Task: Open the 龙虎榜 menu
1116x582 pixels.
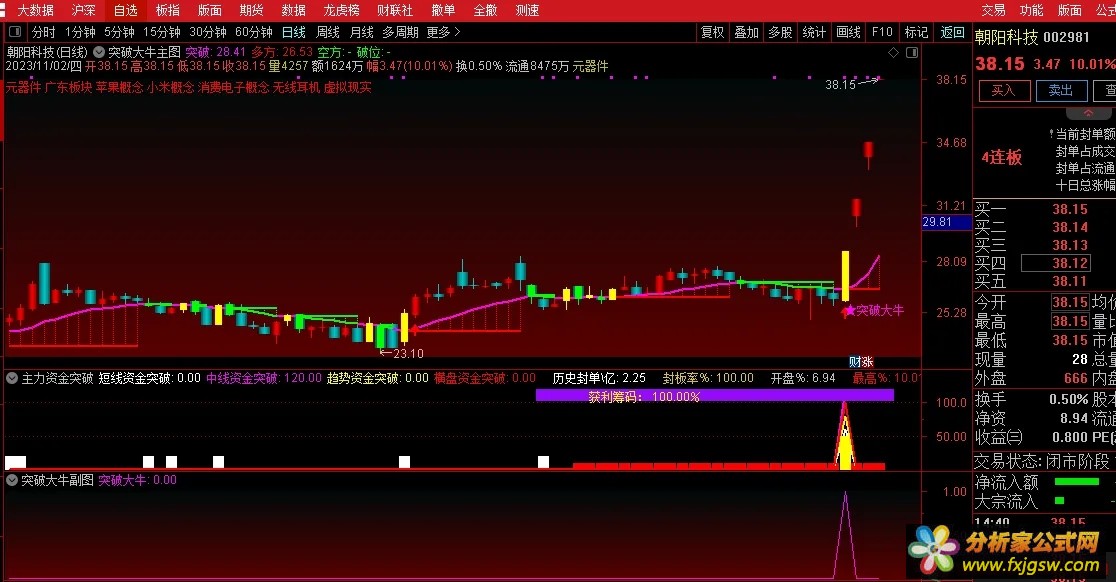Action: coord(342,10)
